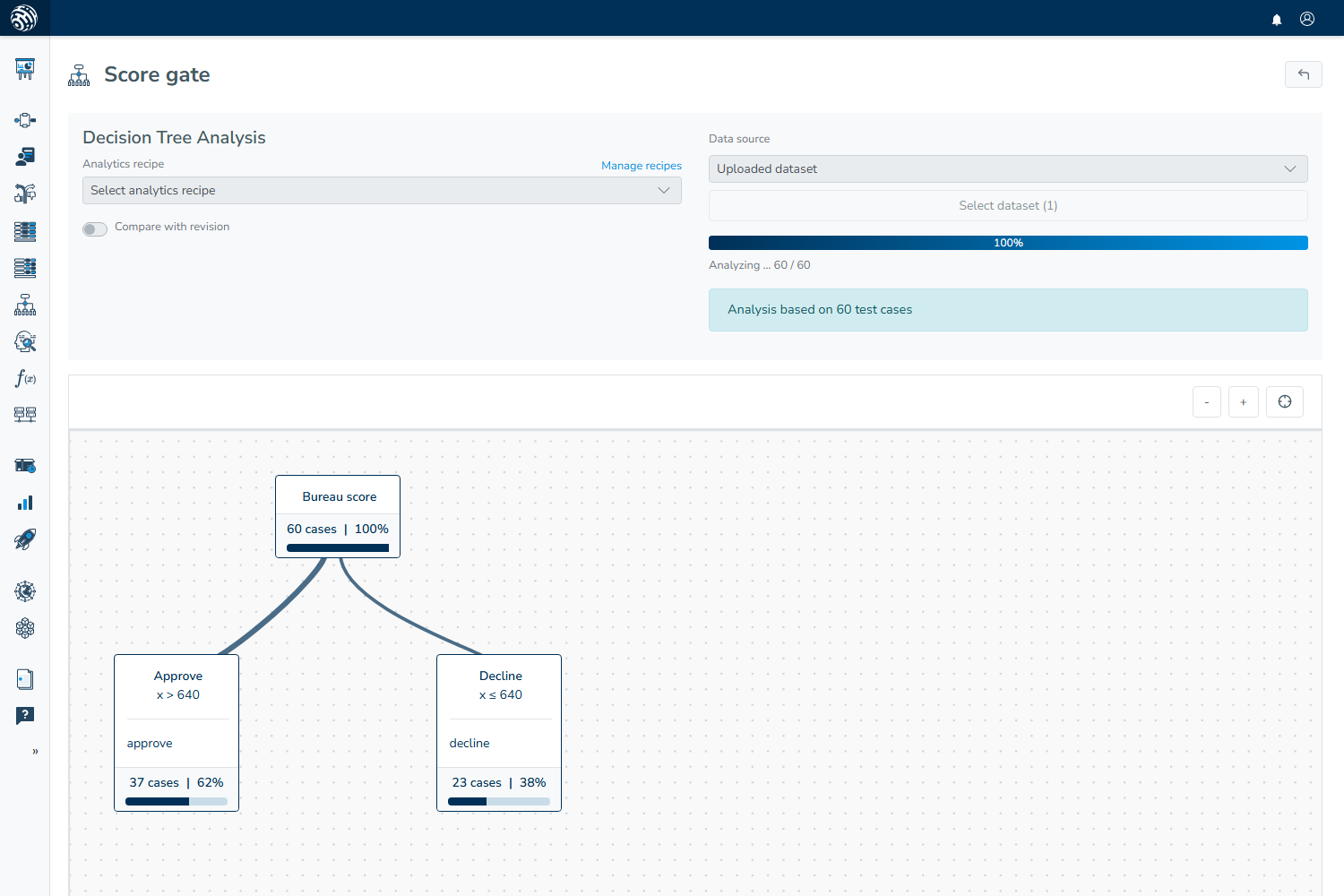
Task: Open the globe network icon in sidebar
Action: pos(25,591)
